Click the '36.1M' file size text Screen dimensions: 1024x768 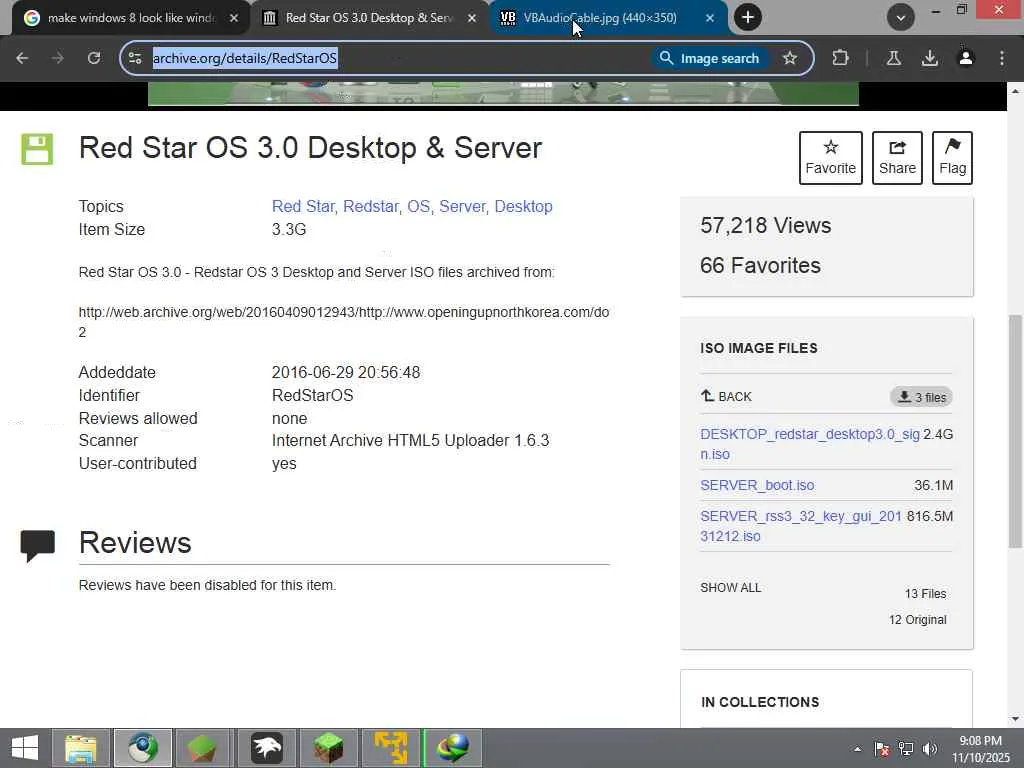[x=933, y=485]
